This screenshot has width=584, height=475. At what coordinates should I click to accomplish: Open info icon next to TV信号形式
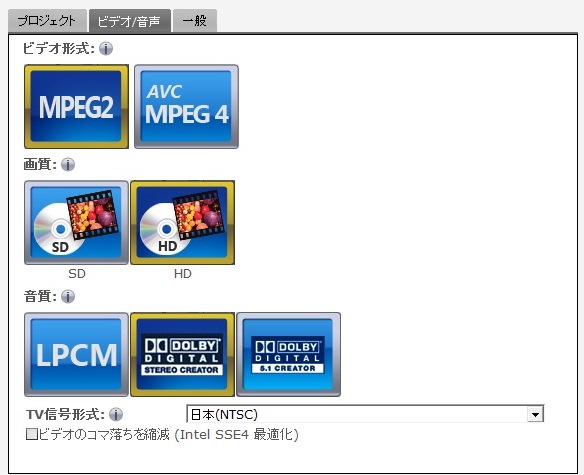116,414
